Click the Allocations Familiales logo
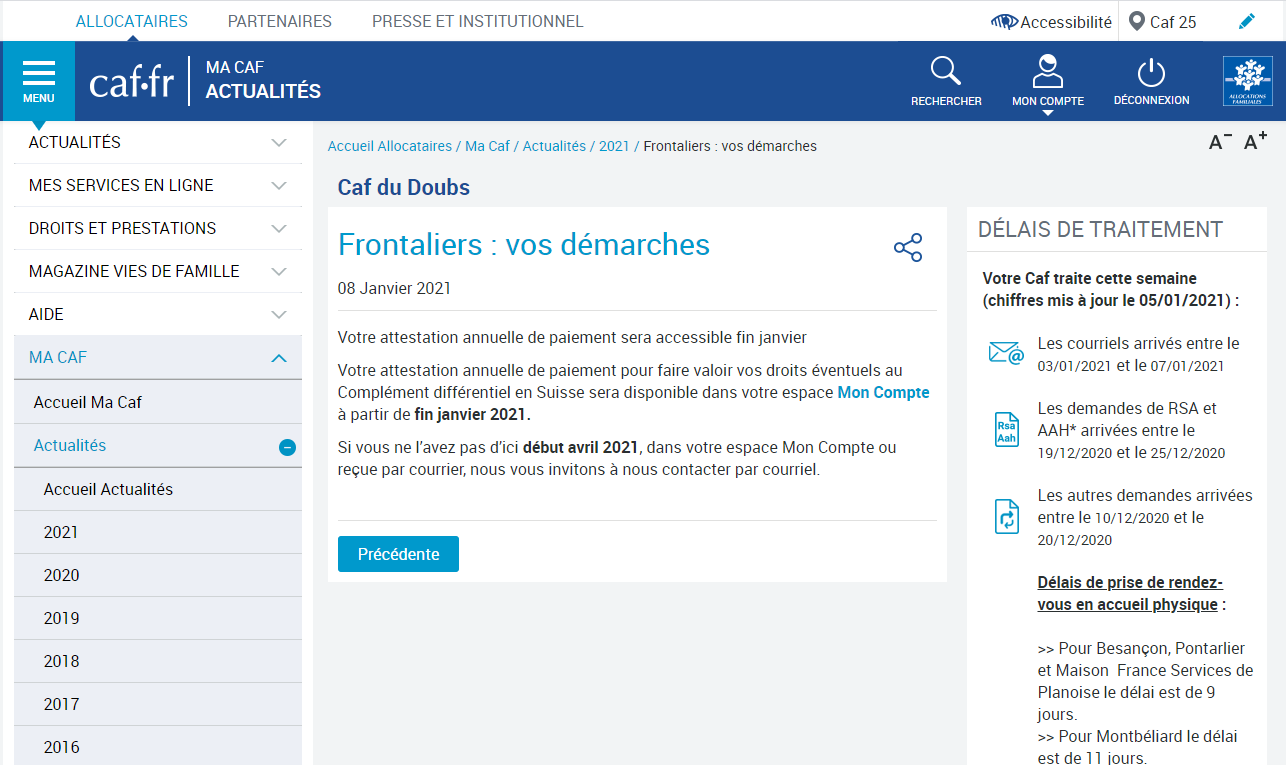The width and height of the screenshot is (1286, 765). (x=1247, y=81)
